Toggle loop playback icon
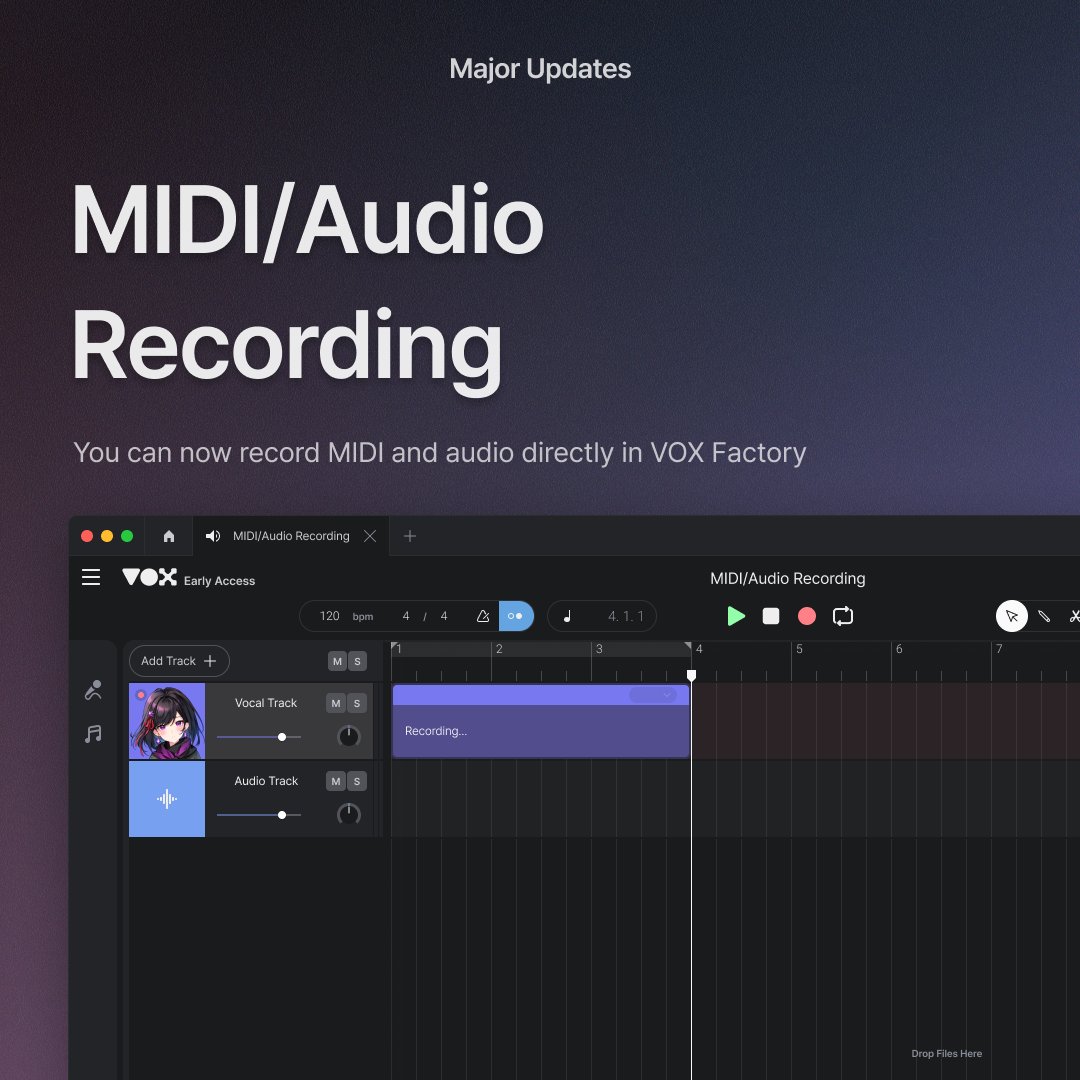This screenshot has width=1080, height=1080. [x=842, y=616]
